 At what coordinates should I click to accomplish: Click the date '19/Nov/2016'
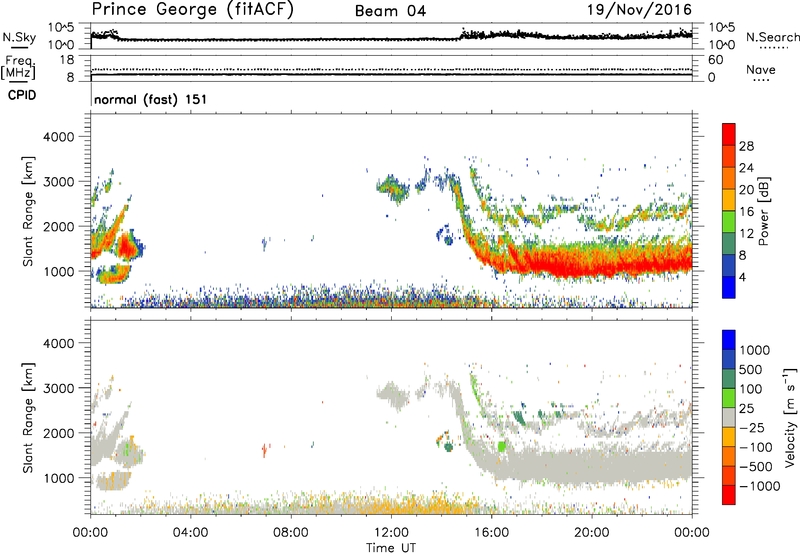tap(639, 10)
